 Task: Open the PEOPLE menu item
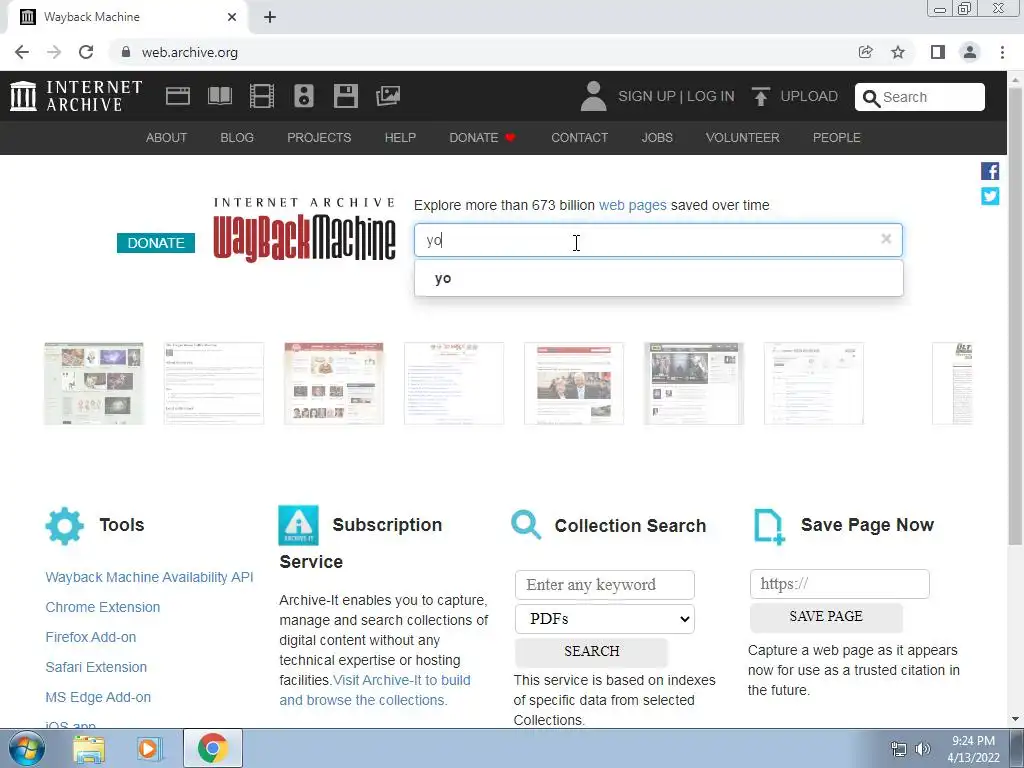coord(837,138)
